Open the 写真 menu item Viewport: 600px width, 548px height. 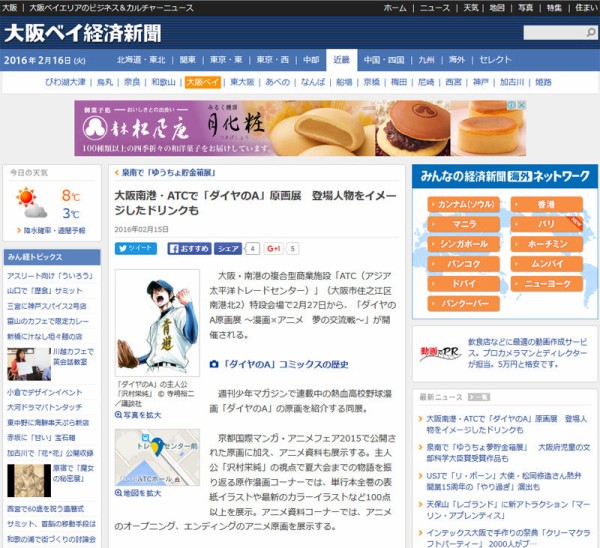[525, 8]
